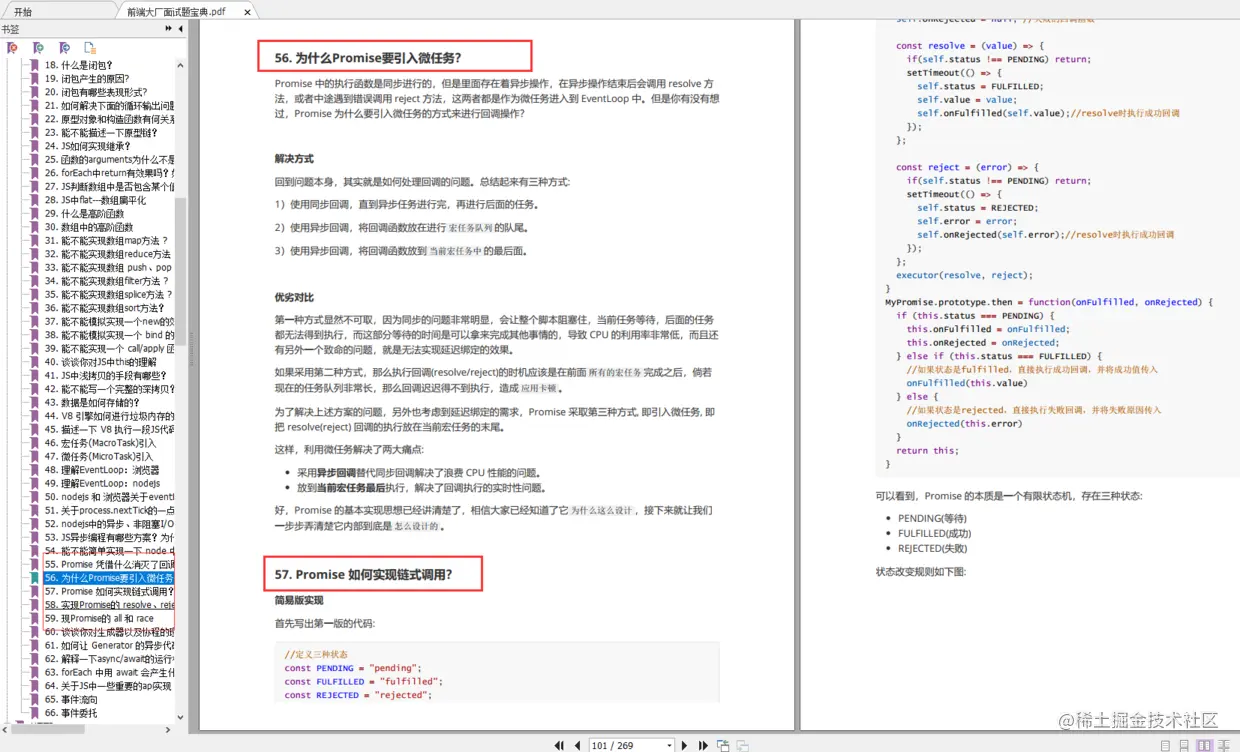Image resolution: width=1240 pixels, height=752 pixels.
Task: Open bookmark 59. 现Promise的 all 和 race
Action: (x=99, y=618)
